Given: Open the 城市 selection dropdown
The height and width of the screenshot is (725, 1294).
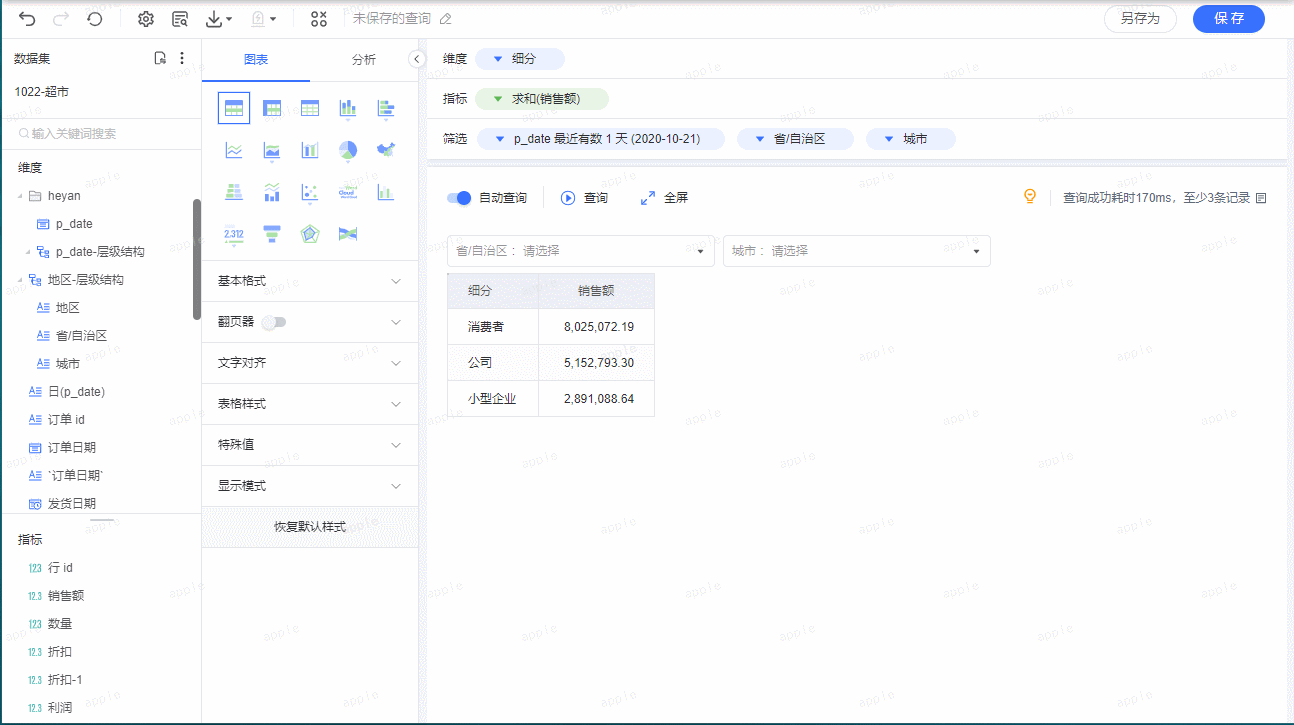Looking at the screenshot, I should point(856,251).
